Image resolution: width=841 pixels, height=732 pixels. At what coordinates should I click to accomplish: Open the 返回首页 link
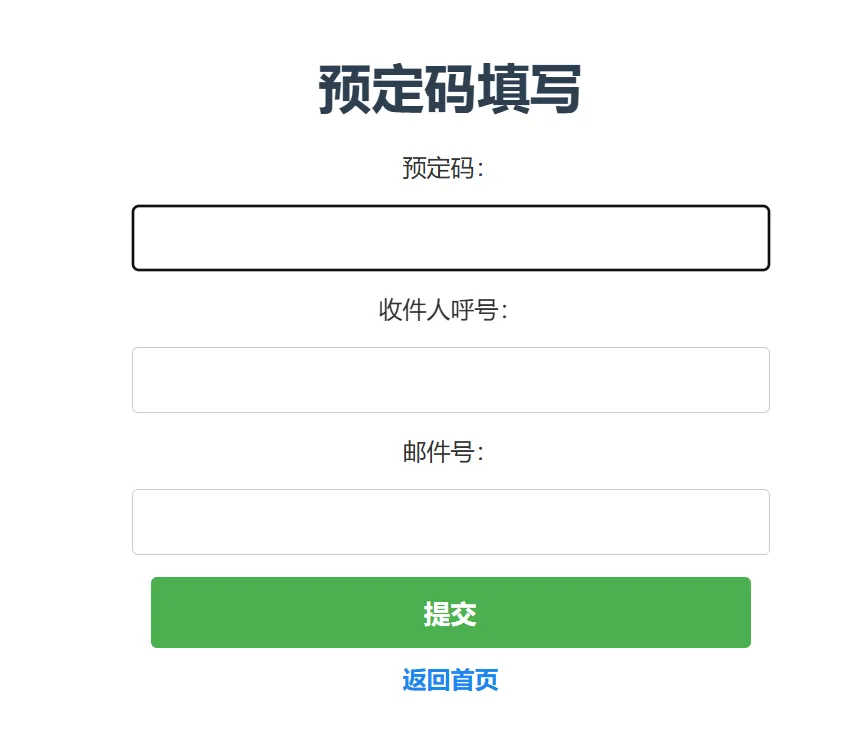pos(450,681)
